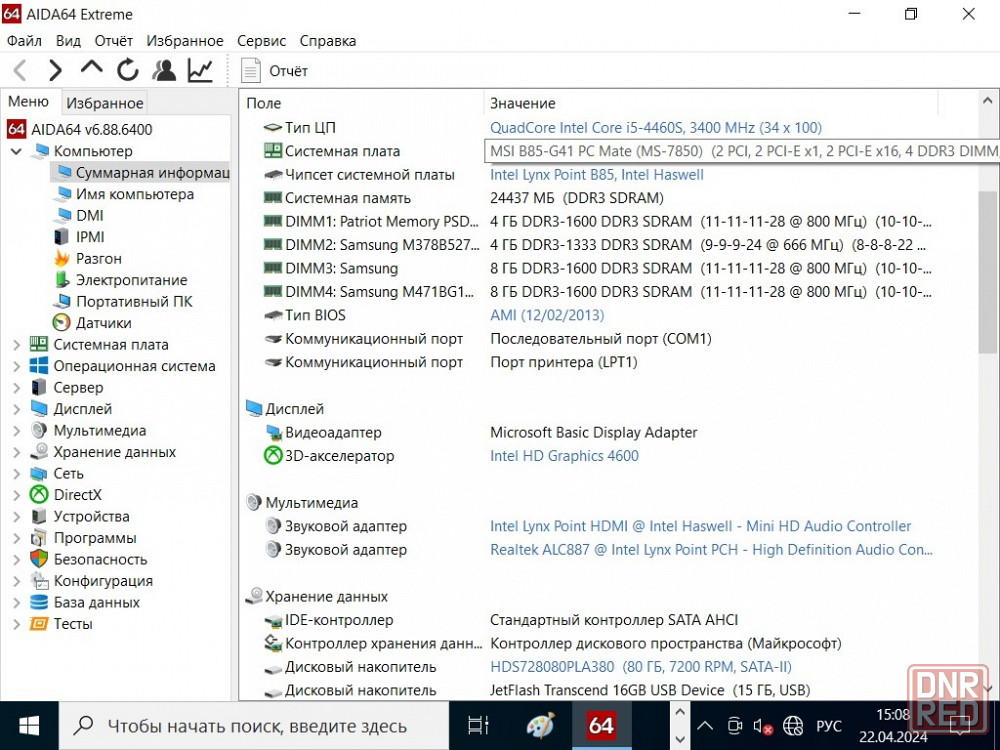
Task: Open the Вид menu
Action: (x=68, y=41)
